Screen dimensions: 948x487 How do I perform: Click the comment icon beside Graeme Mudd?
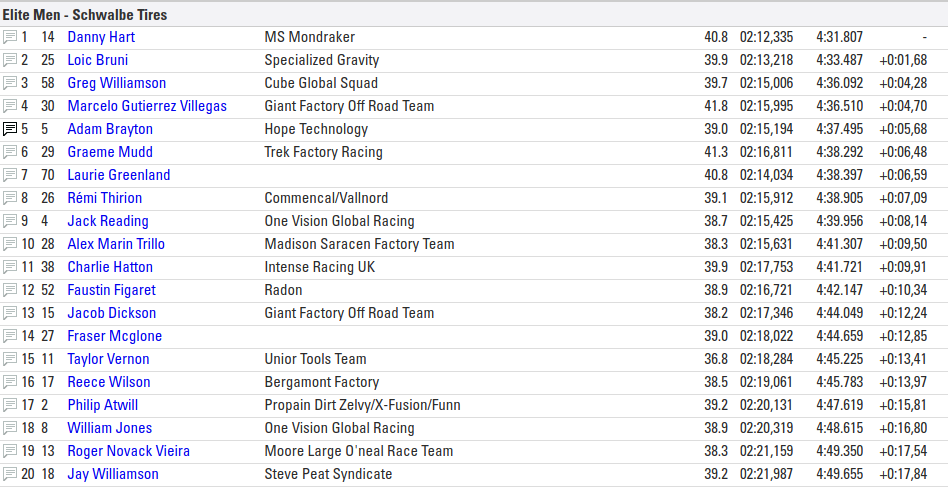(10, 152)
